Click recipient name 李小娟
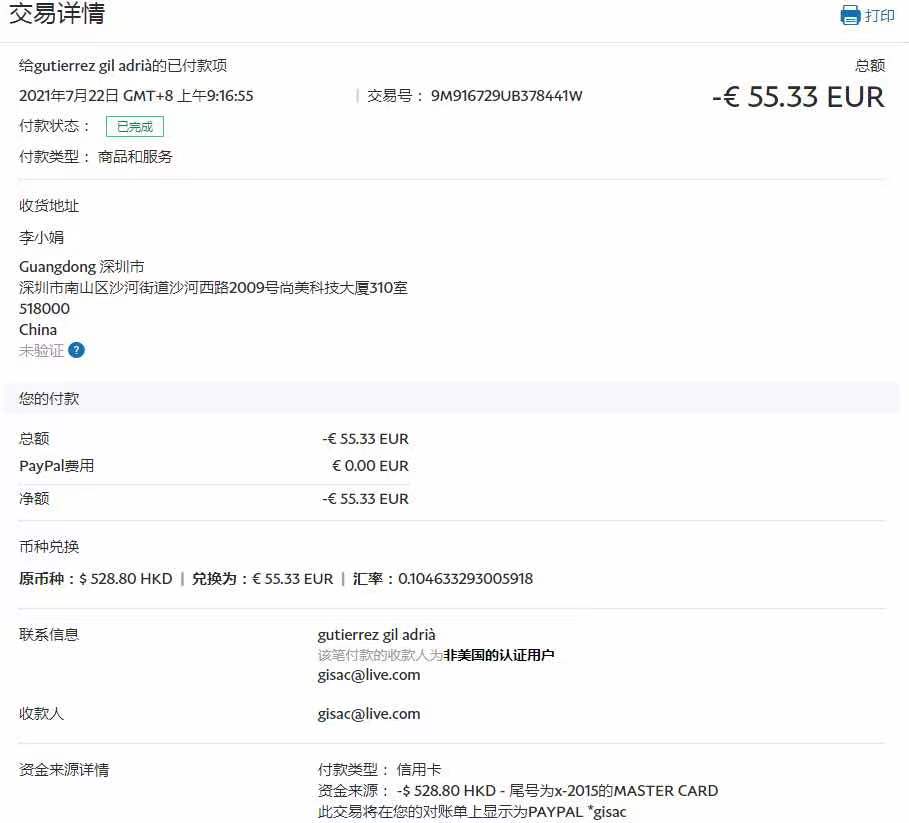Viewport: 909px width, 823px height. (x=42, y=238)
